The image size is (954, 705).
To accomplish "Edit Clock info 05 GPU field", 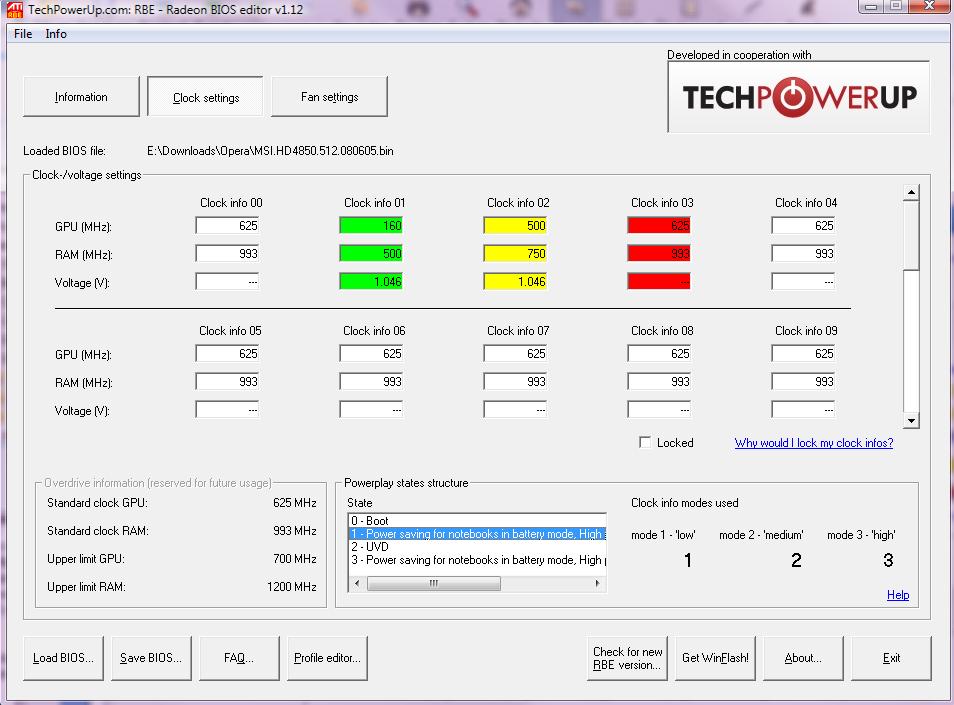I will 228,353.
